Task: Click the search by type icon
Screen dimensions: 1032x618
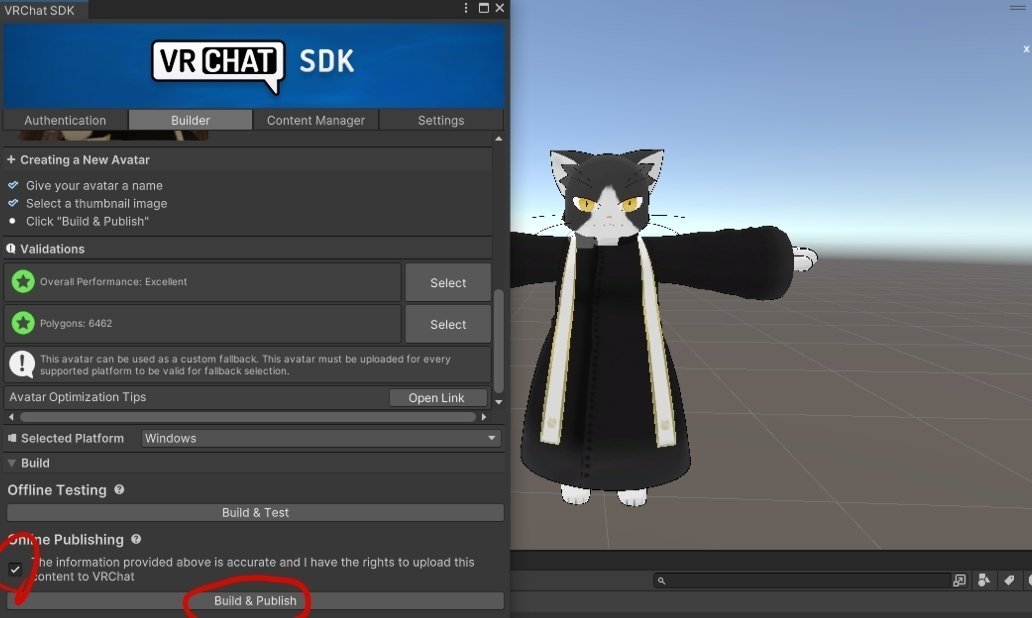Action: click(x=984, y=580)
